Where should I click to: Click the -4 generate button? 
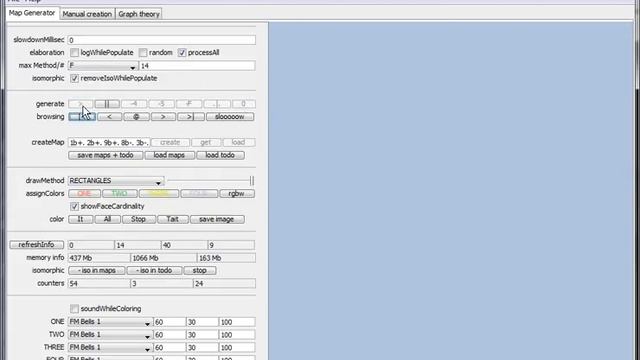(134, 104)
